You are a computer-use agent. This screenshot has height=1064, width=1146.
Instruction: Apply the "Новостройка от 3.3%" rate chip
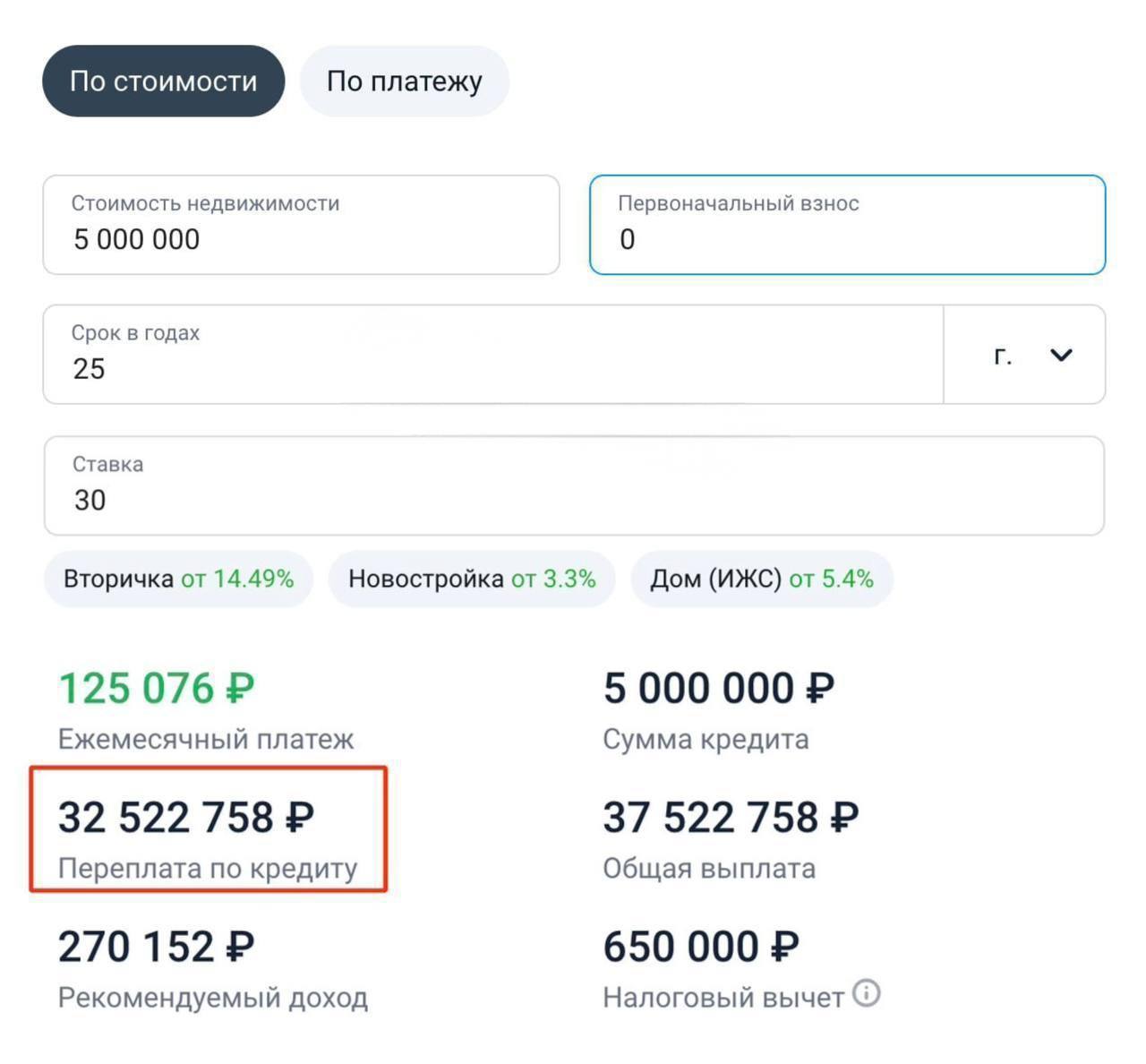(472, 579)
